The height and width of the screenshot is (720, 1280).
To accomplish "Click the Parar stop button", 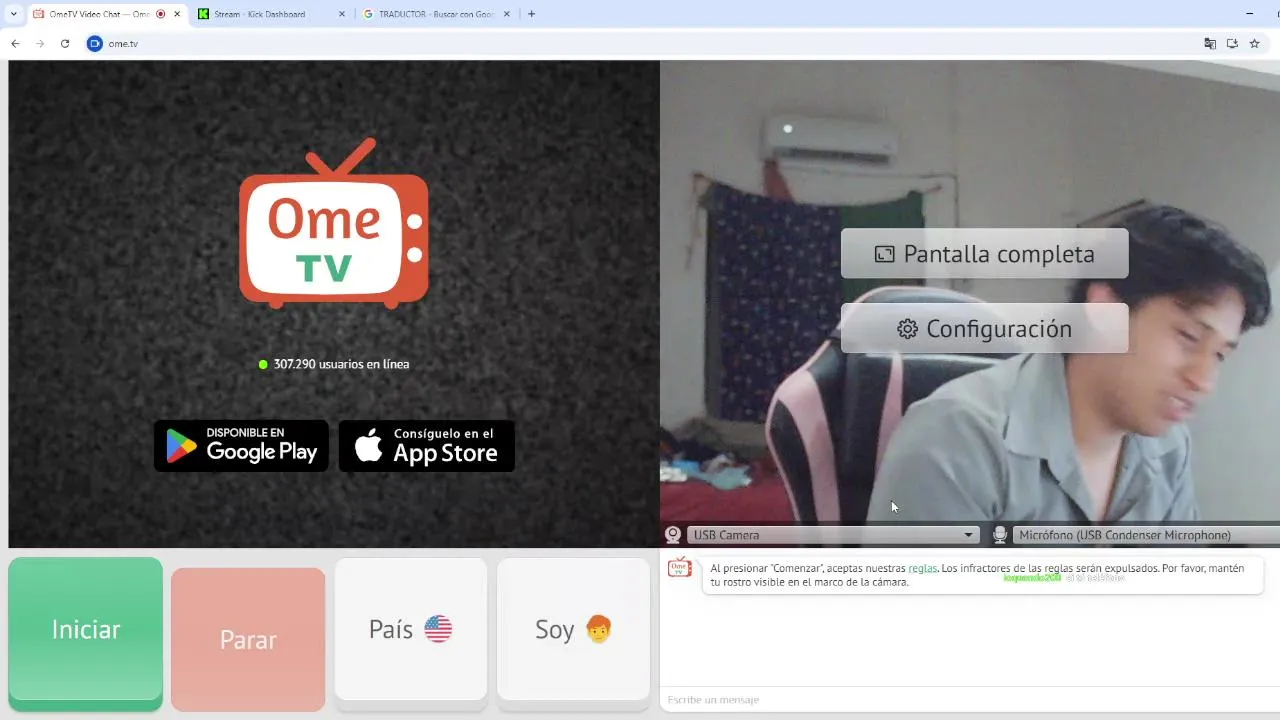I will coord(248,639).
